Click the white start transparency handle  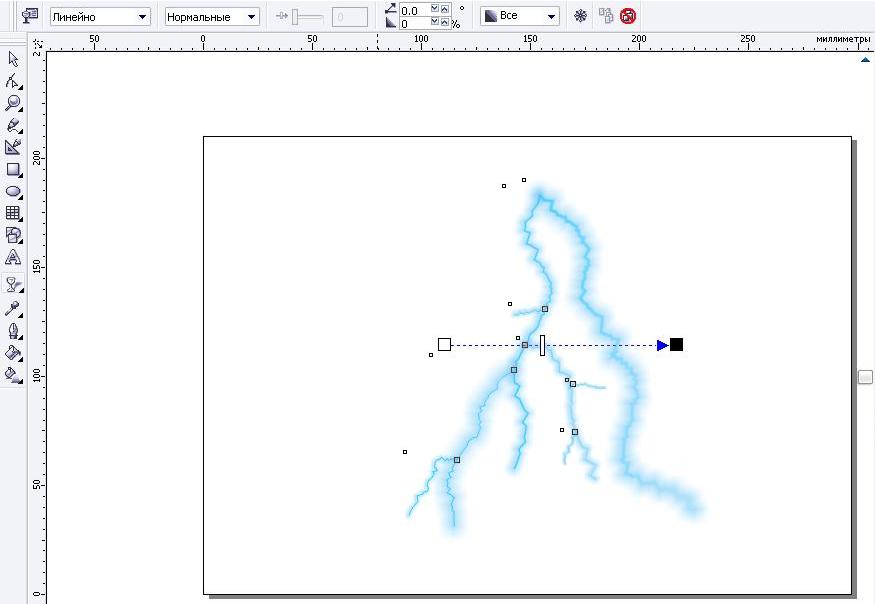444,344
